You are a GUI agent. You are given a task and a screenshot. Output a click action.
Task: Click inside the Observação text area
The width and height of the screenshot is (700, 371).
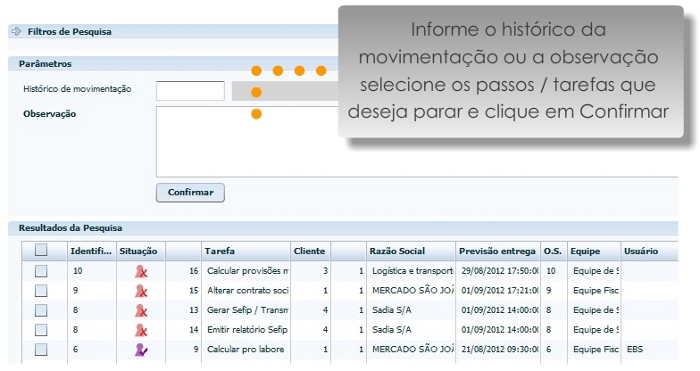click(x=417, y=142)
